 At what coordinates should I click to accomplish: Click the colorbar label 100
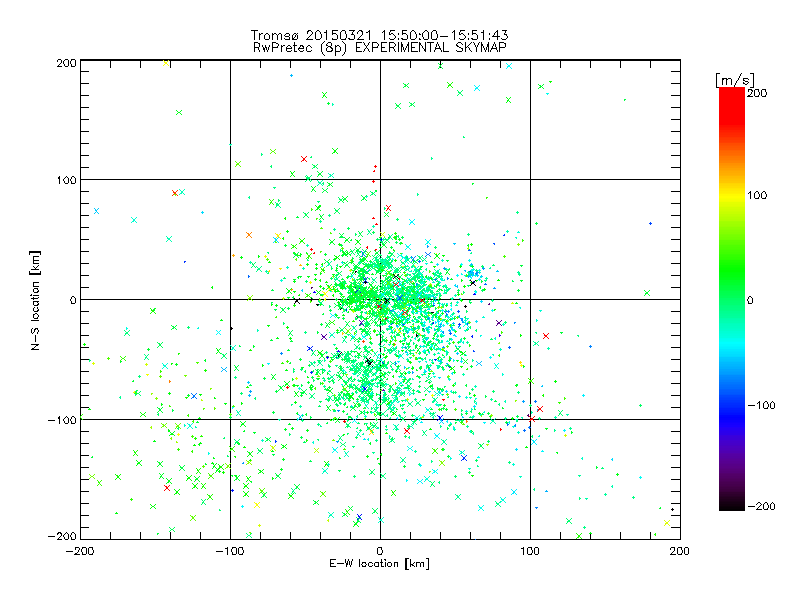(x=757, y=195)
